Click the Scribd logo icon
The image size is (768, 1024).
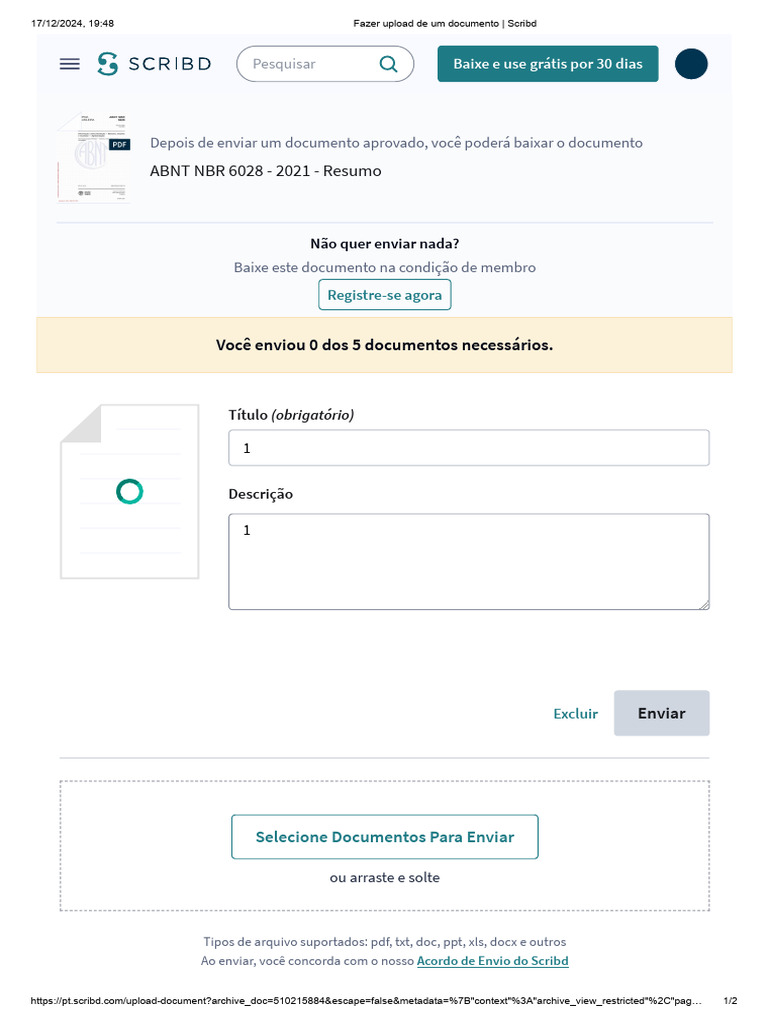coord(108,64)
